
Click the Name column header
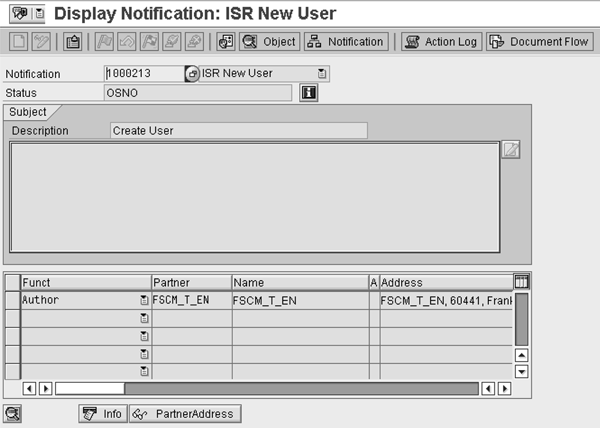coord(300,283)
